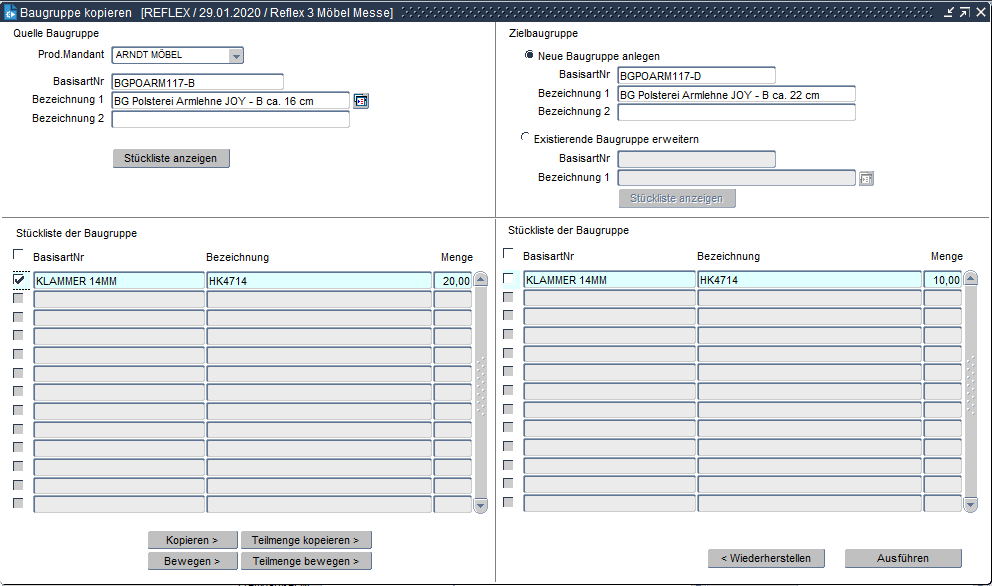Select 'Neue Baugruppe anlegen' option

529,57
